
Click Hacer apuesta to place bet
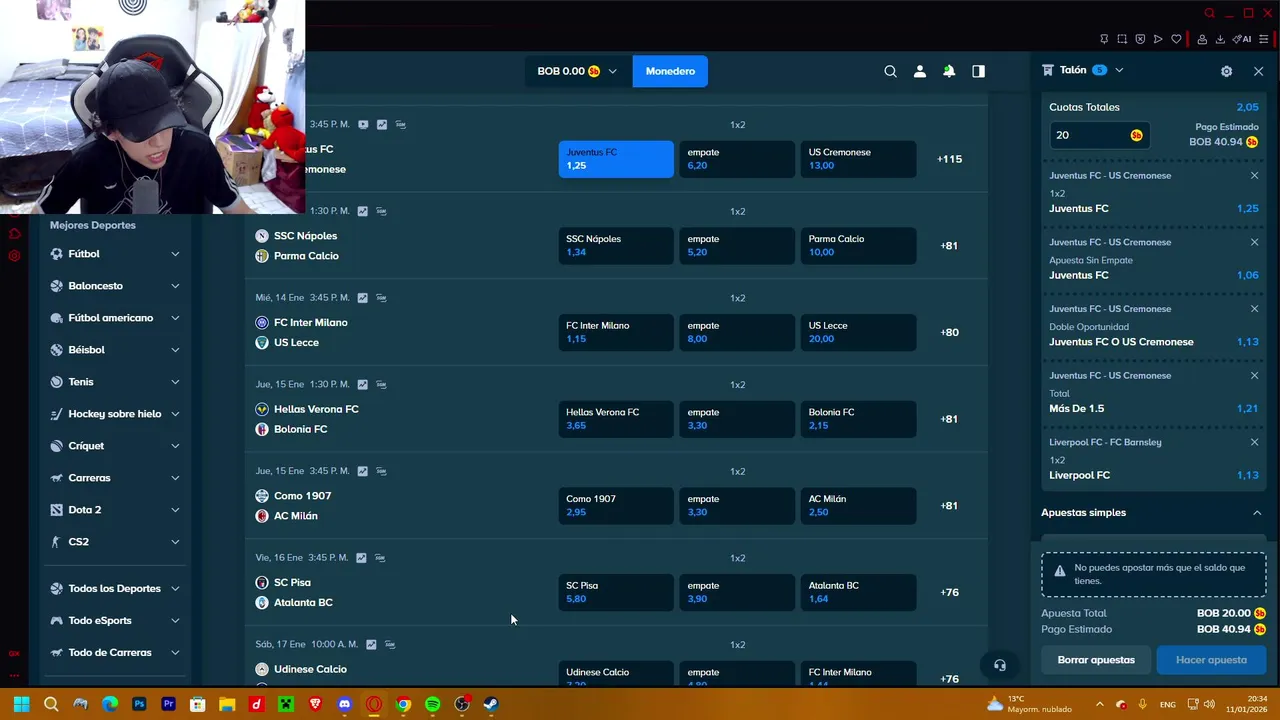[1211, 660]
